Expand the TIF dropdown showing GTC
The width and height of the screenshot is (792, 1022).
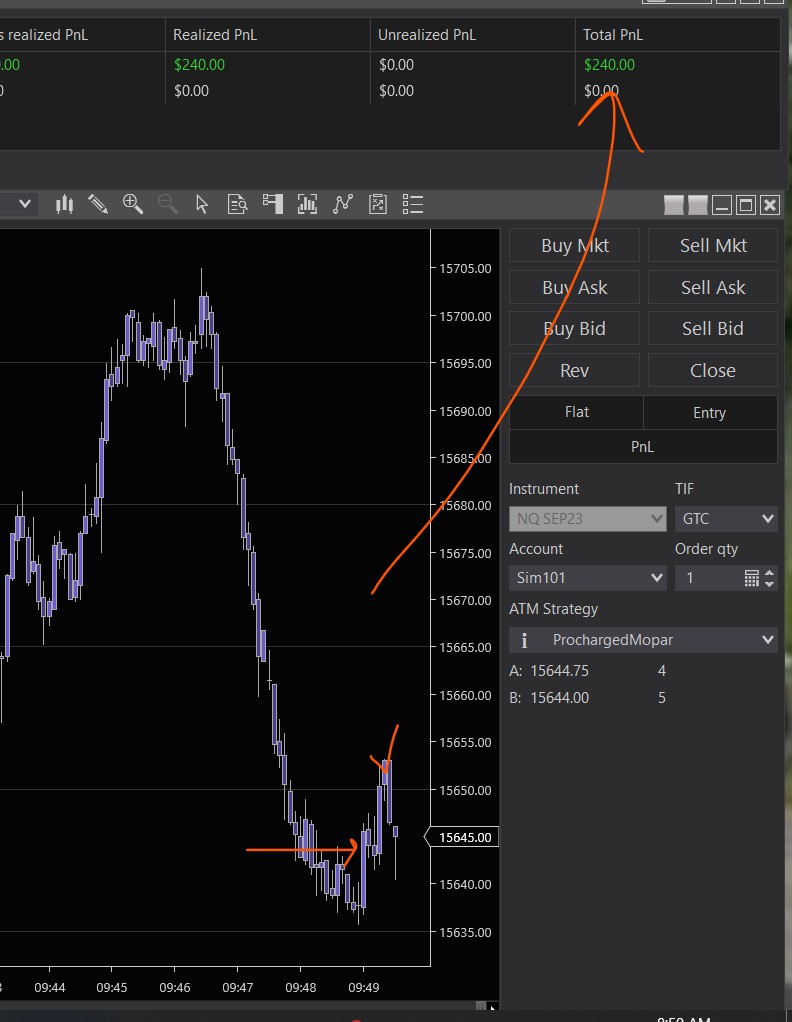click(x=726, y=519)
